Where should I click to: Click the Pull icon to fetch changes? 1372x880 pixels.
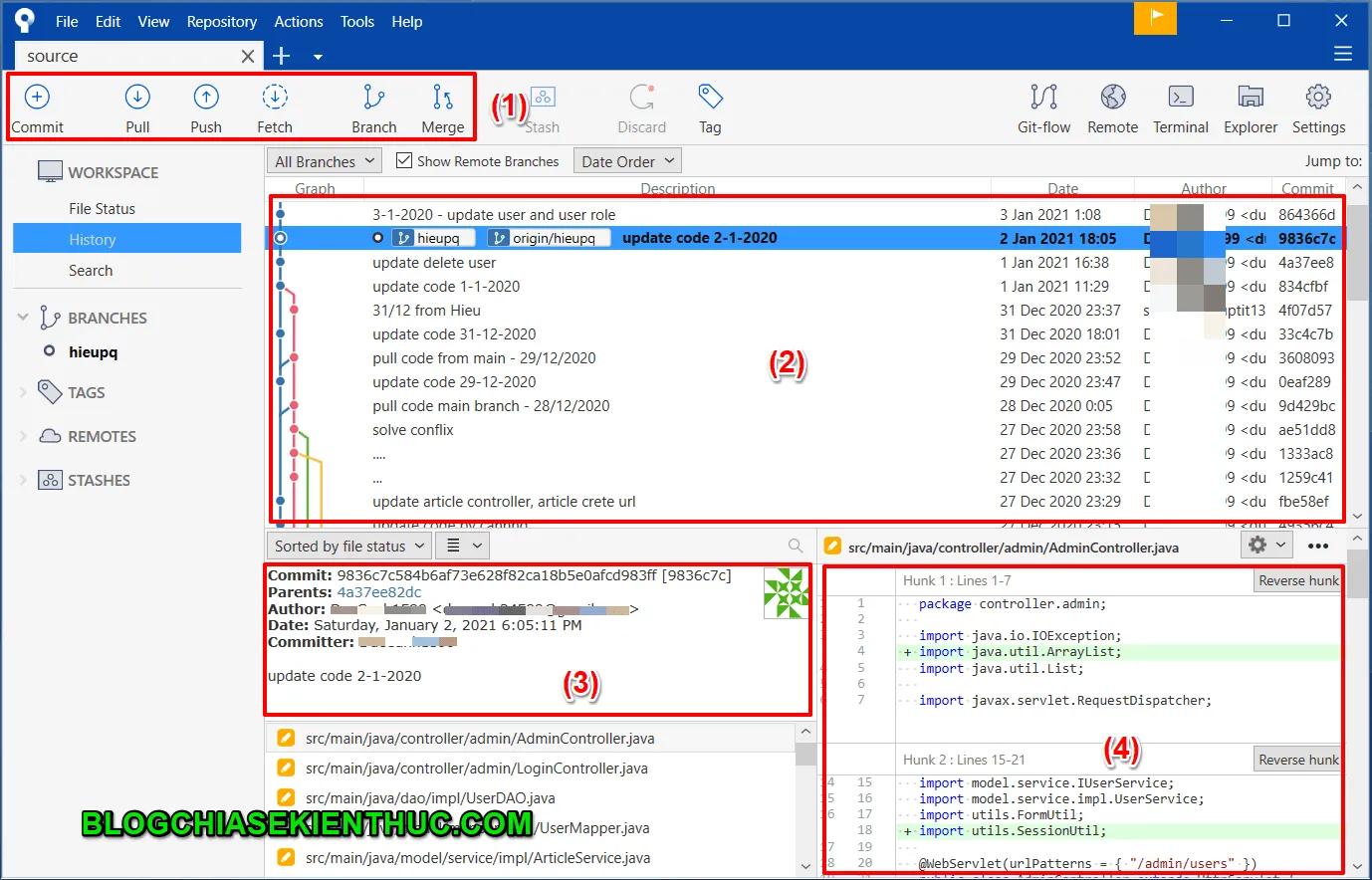coord(136,107)
